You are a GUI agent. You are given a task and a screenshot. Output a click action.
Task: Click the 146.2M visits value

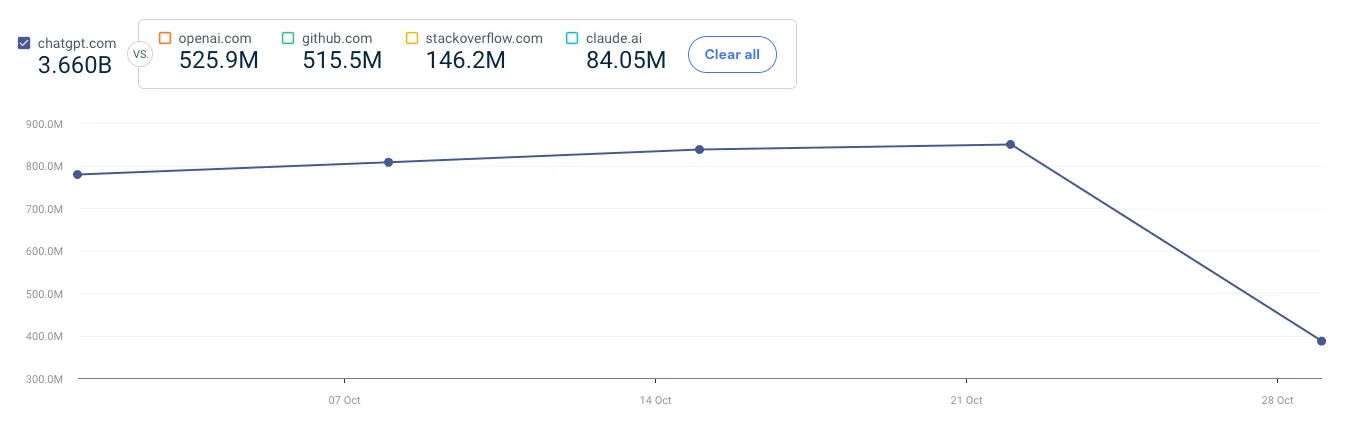tap(465, 60)
